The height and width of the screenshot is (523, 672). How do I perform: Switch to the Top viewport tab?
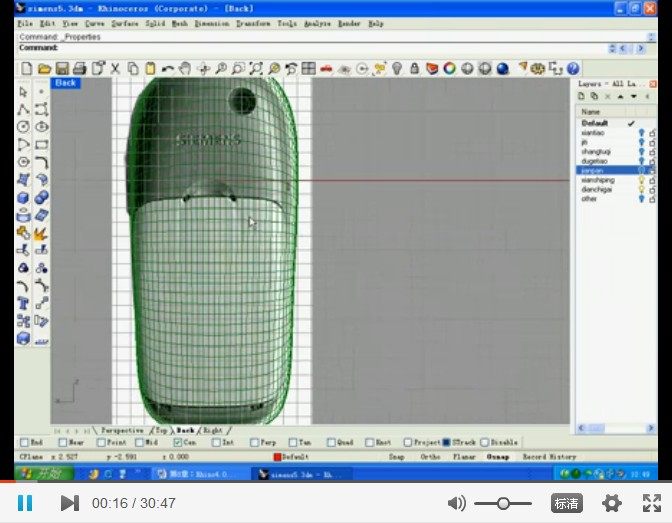(x=161, y=430)
